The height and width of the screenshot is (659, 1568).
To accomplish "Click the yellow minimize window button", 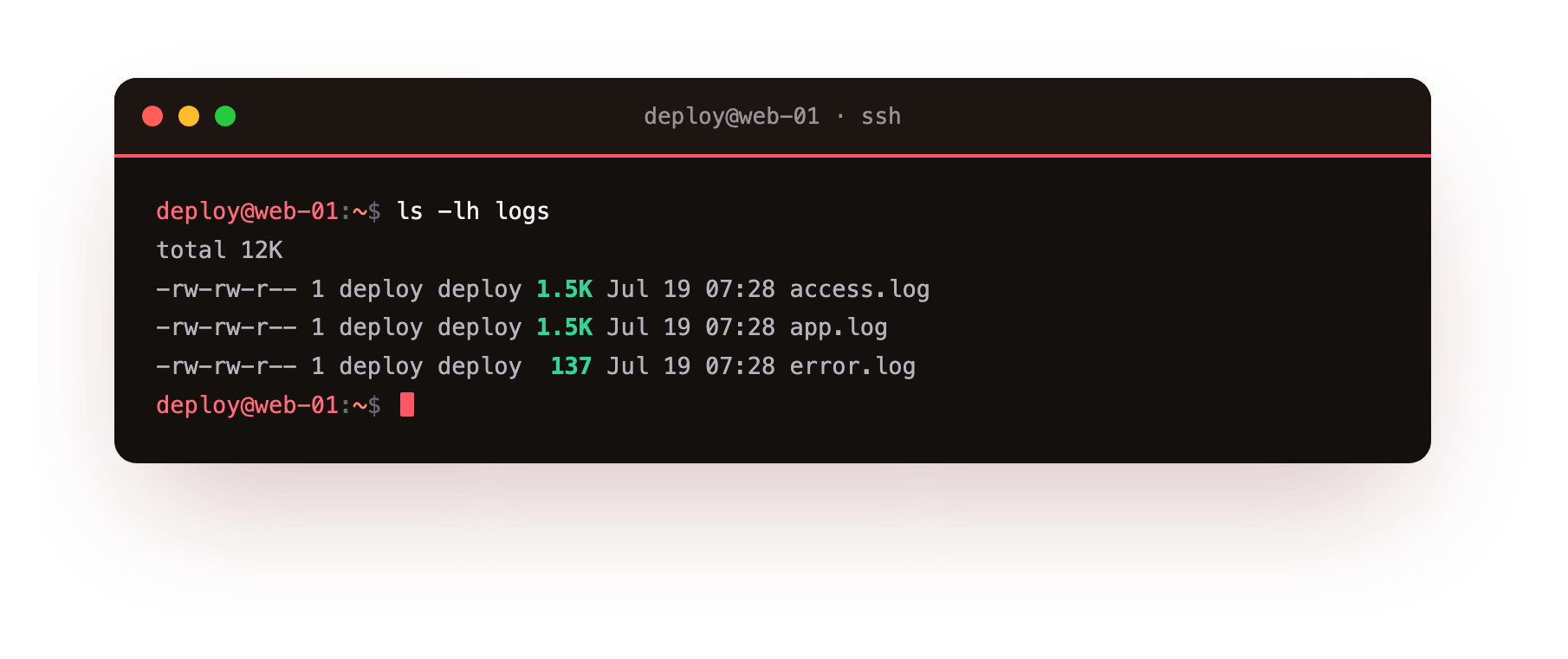I will tap(189, 116).
